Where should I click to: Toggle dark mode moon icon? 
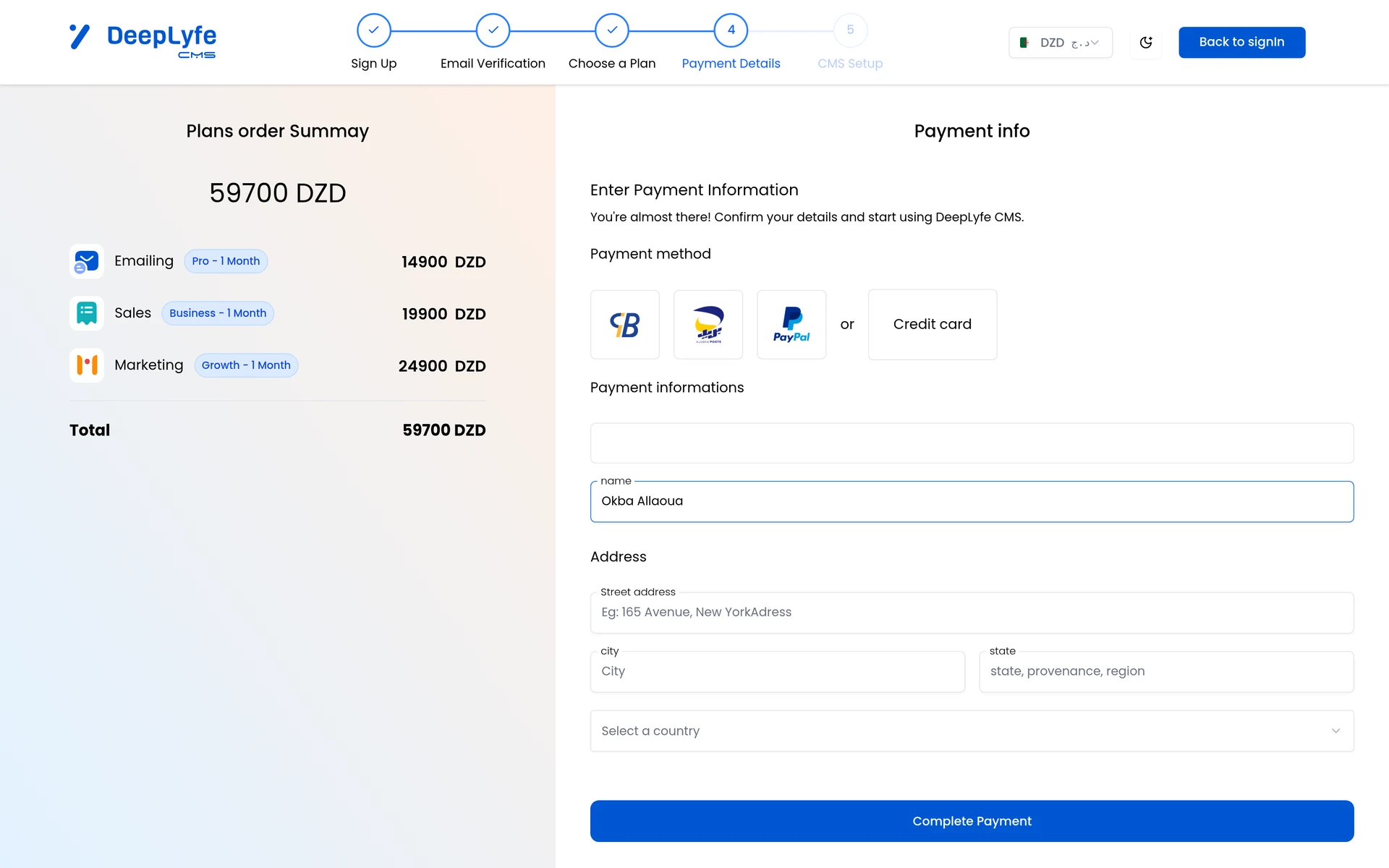[1146, 42]
